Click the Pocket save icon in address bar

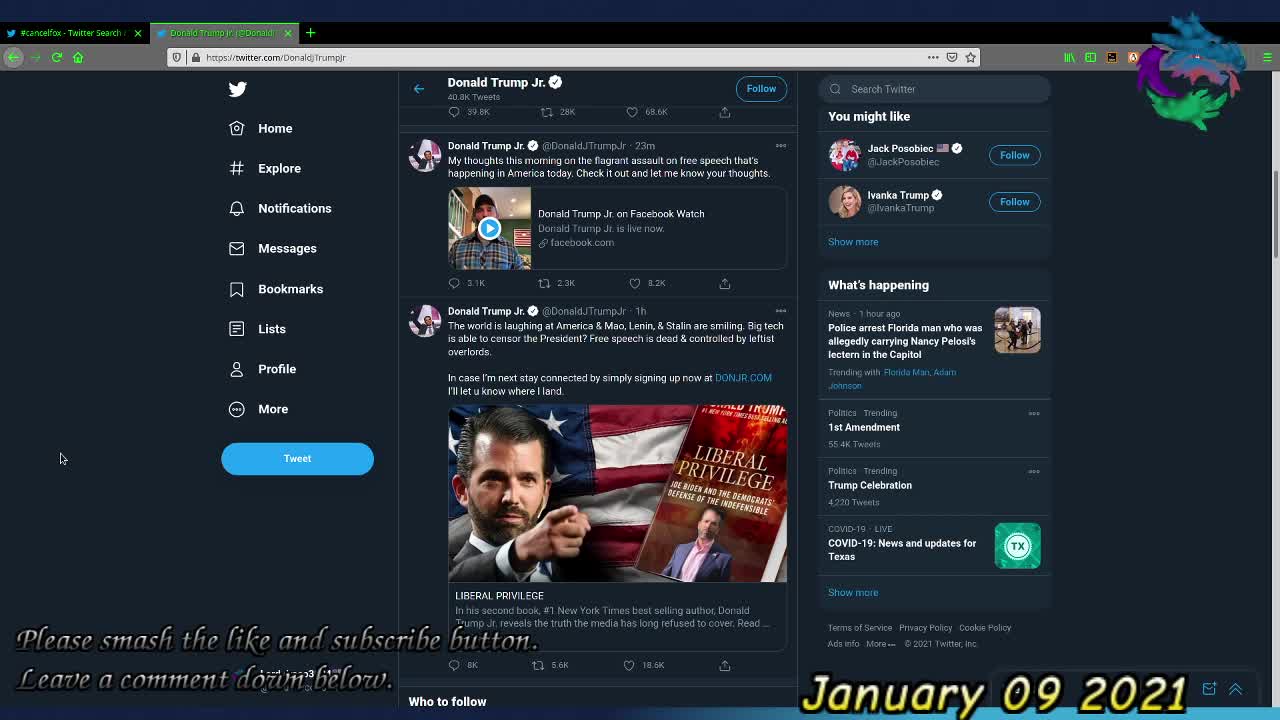click(952, 57)
